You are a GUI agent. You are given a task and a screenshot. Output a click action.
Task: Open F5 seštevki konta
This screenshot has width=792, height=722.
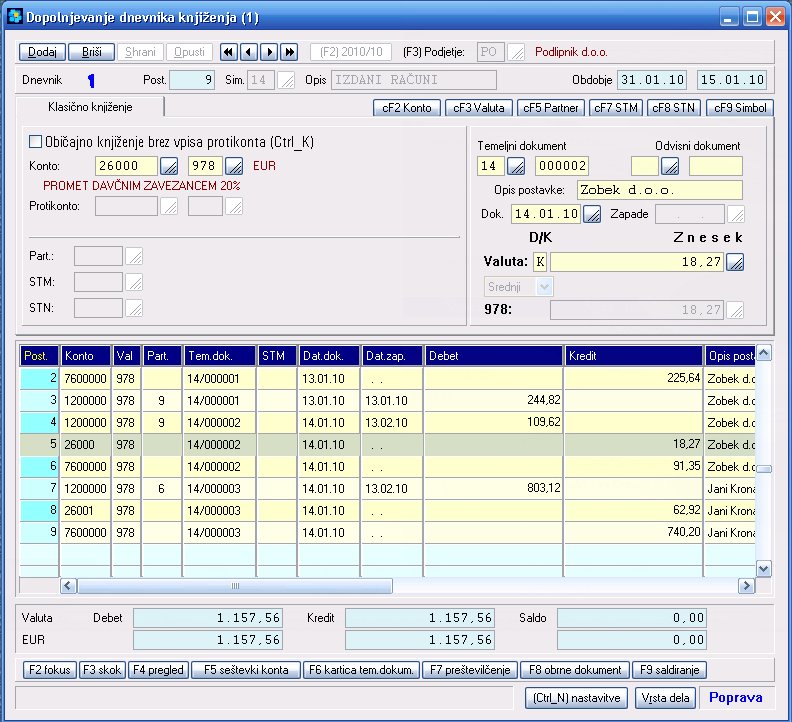245,670
